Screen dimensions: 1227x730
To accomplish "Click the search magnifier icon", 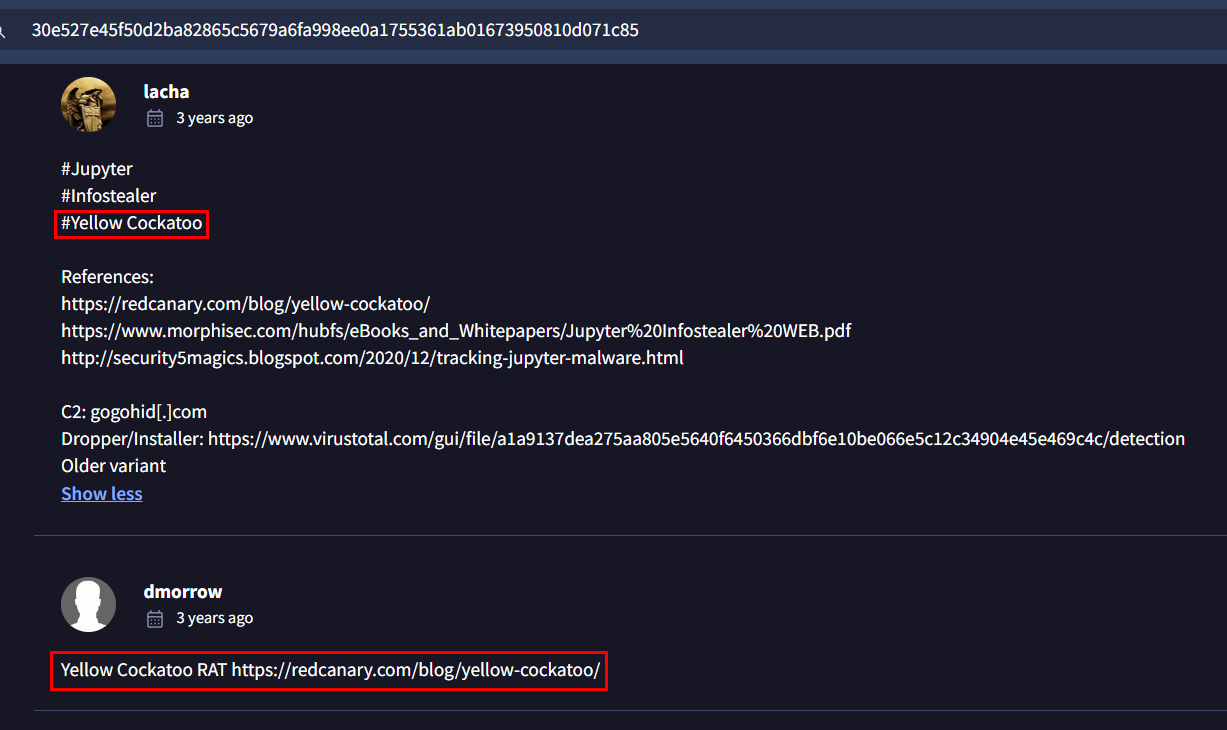I will pyautogui.click(x=3, y=30).
